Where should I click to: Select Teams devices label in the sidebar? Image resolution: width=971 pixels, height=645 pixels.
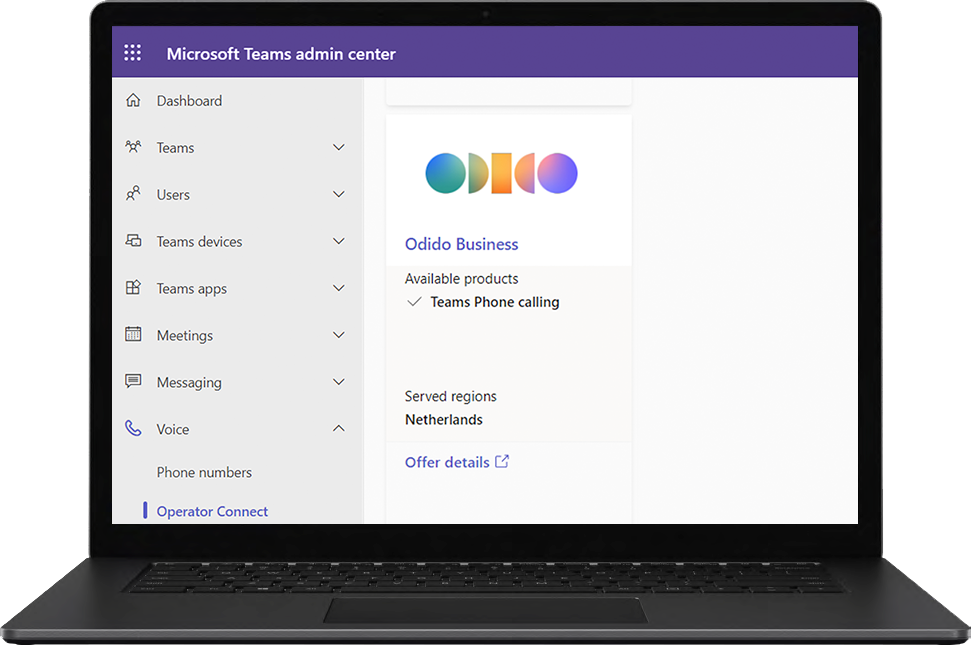tap(199, 242)
